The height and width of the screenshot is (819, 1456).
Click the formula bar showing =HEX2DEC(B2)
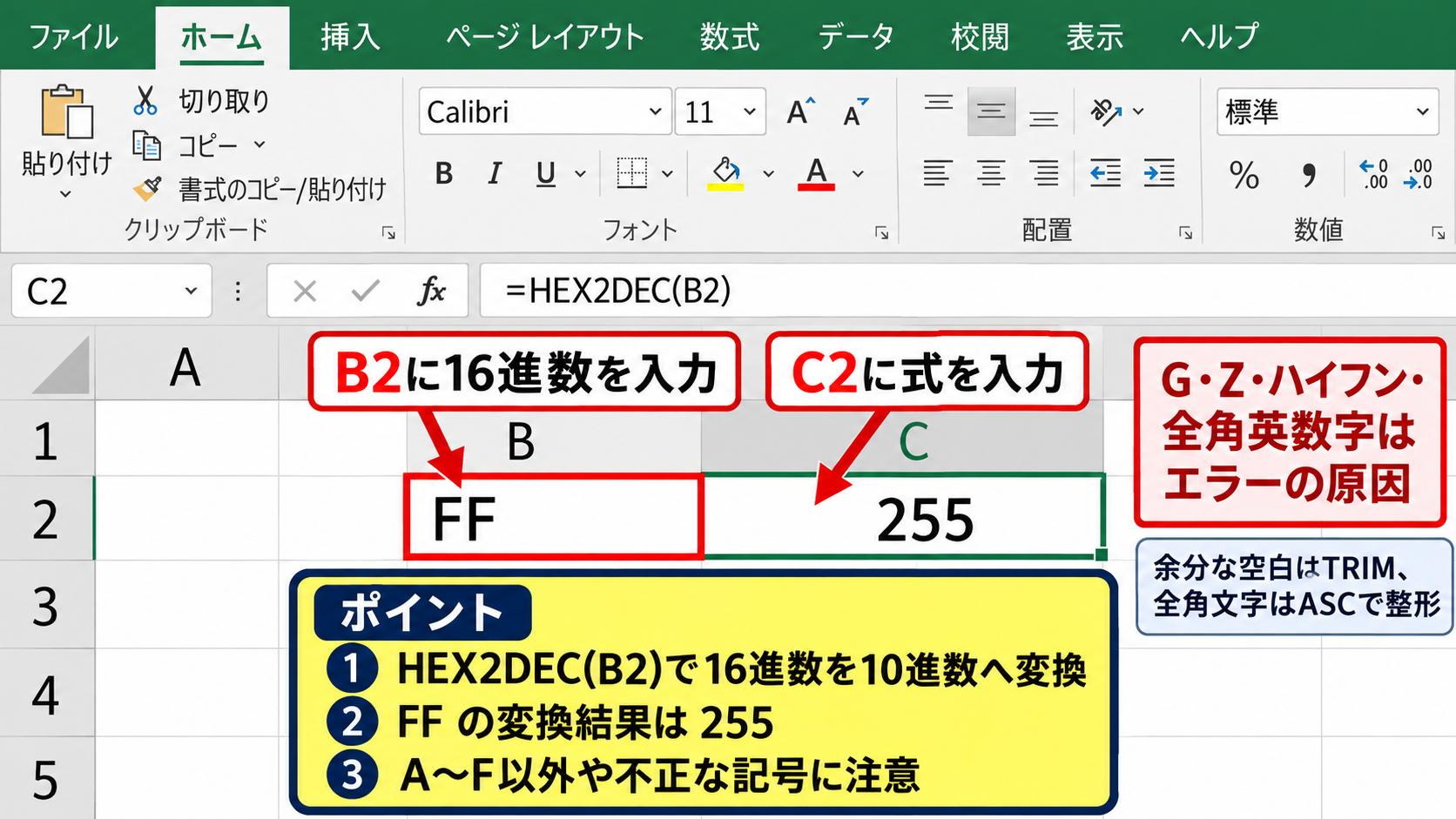[967, 291]
